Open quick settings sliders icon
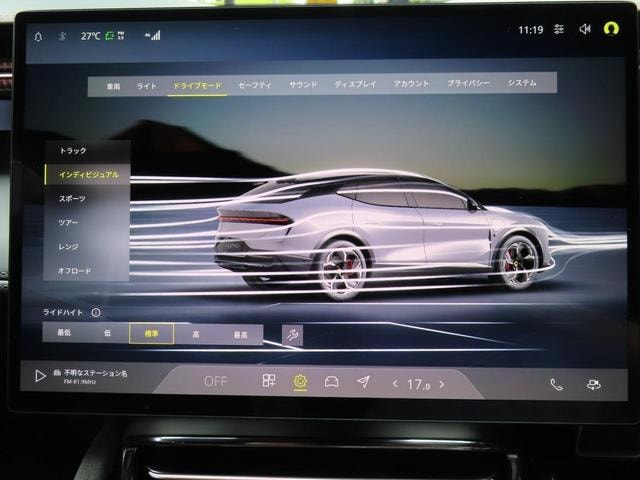Image resolution: width=640 pixels, height=480 pixels. coord(559,29)
